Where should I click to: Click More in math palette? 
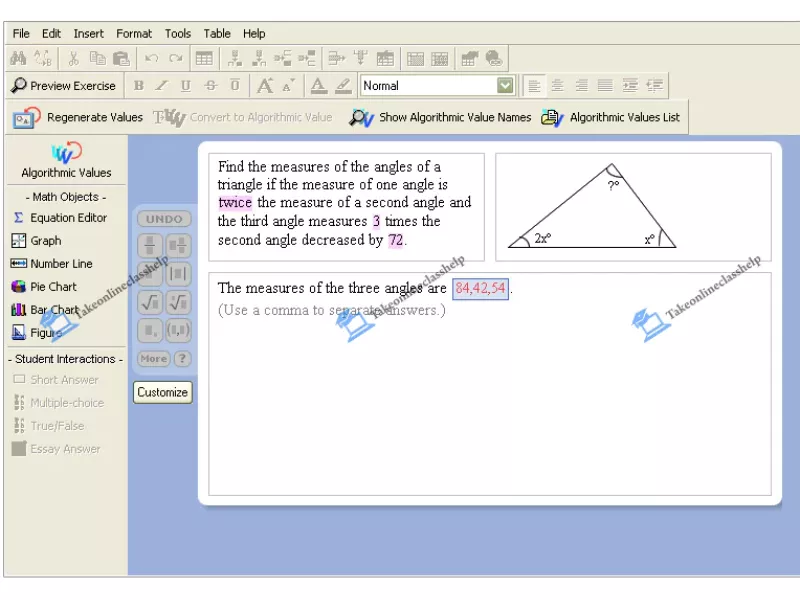click(x=154, y=359)
